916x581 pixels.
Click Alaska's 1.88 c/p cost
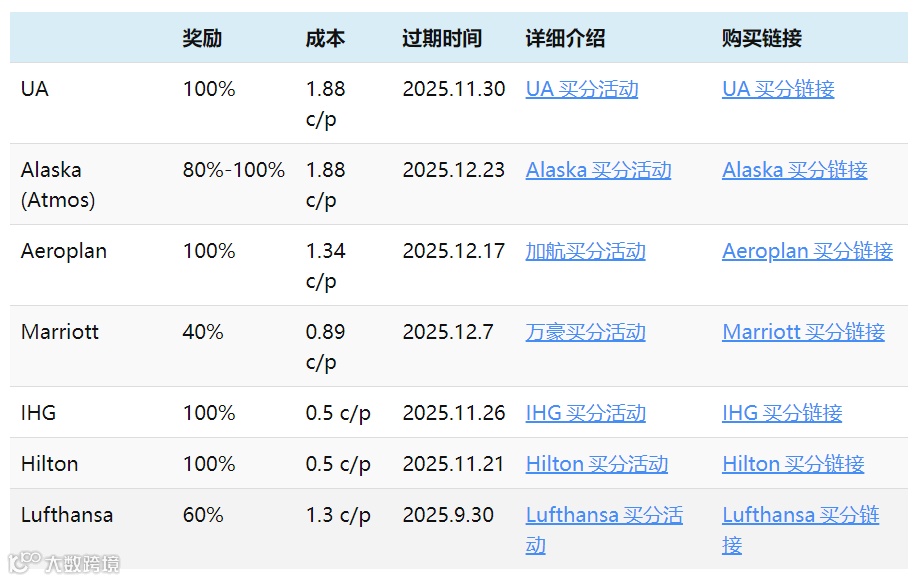325,185
